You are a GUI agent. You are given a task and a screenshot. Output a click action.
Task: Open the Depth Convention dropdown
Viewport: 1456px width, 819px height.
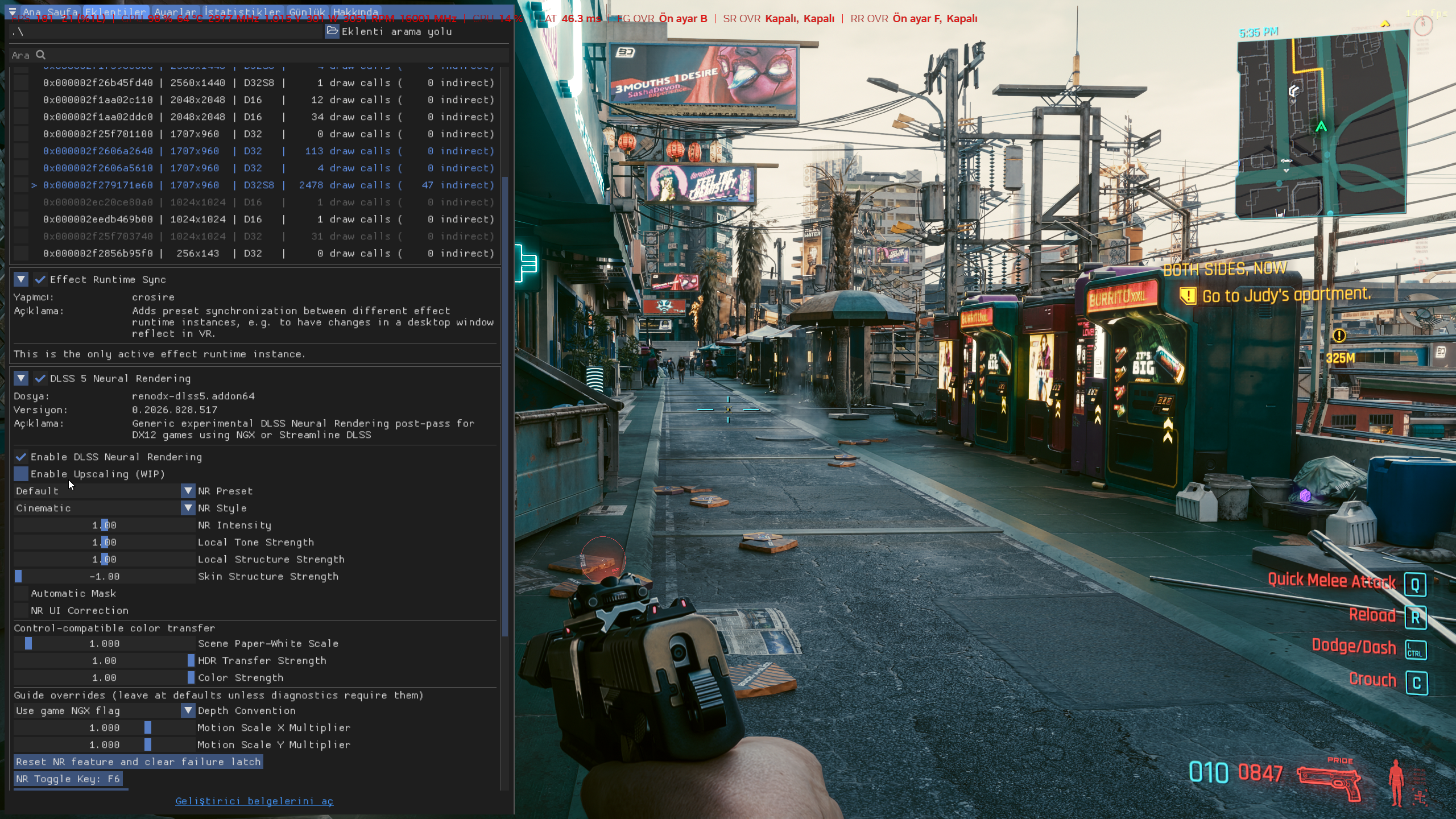pyautogui.click(x=105, y=710)
